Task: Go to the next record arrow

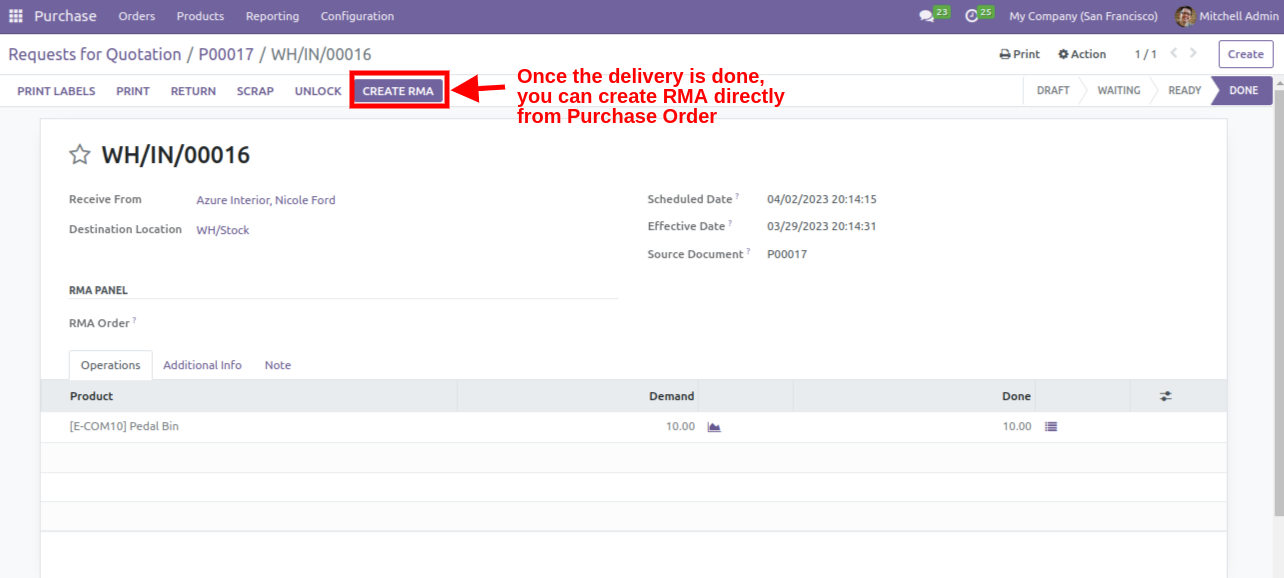Action: coord(1193,54)
